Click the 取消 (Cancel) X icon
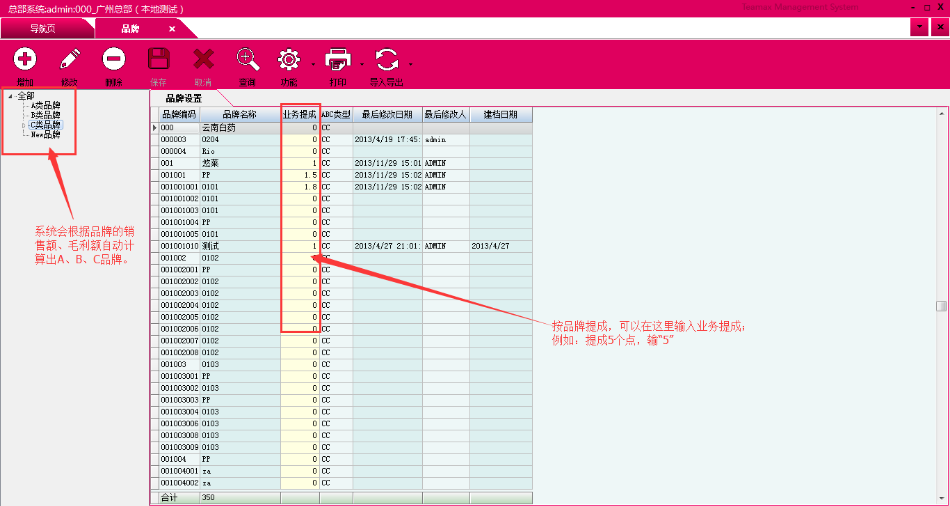This screenshot has width=950, height=506. tap(203, 60)
